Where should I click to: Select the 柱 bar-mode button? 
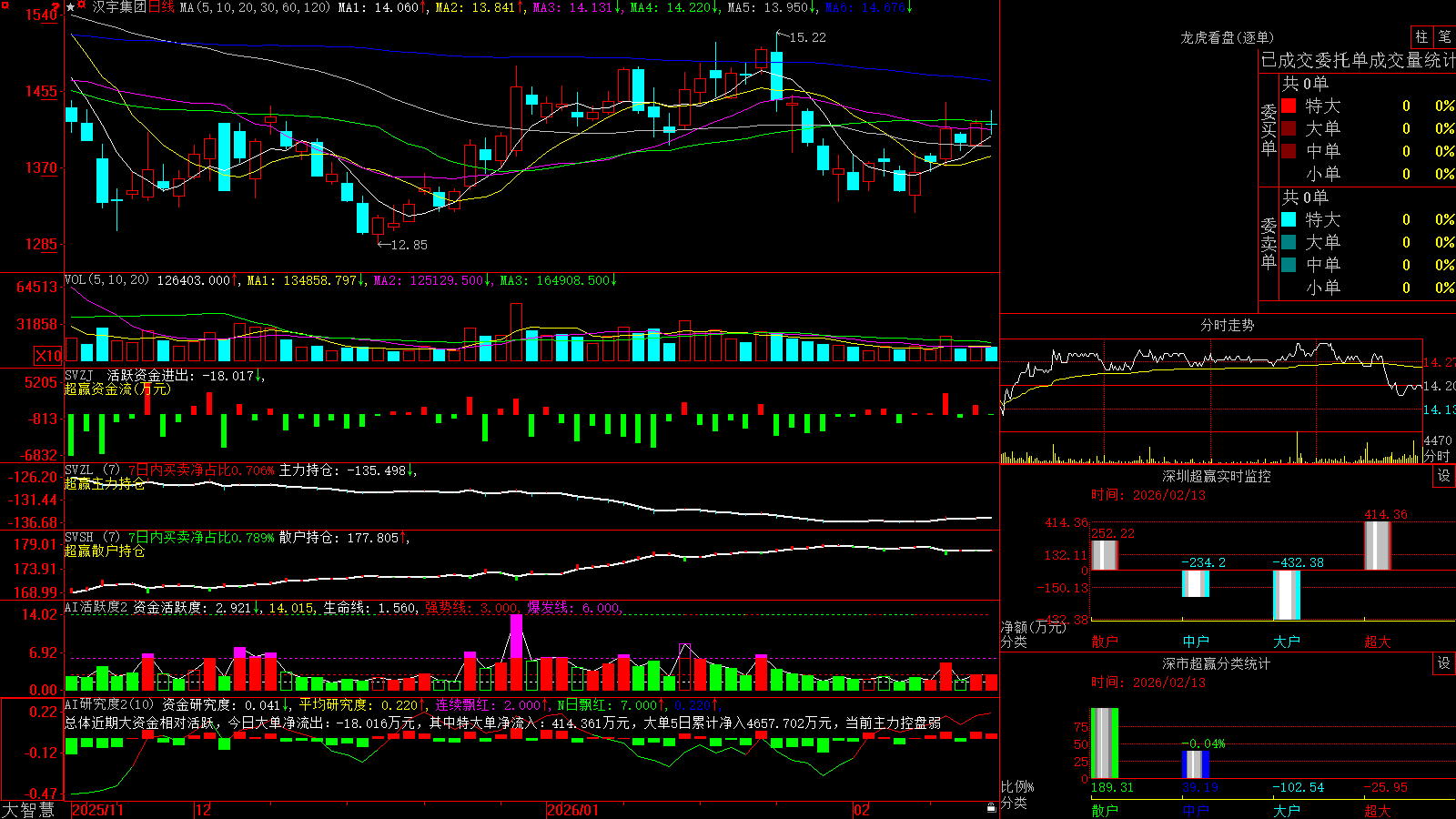[1421, 36]
